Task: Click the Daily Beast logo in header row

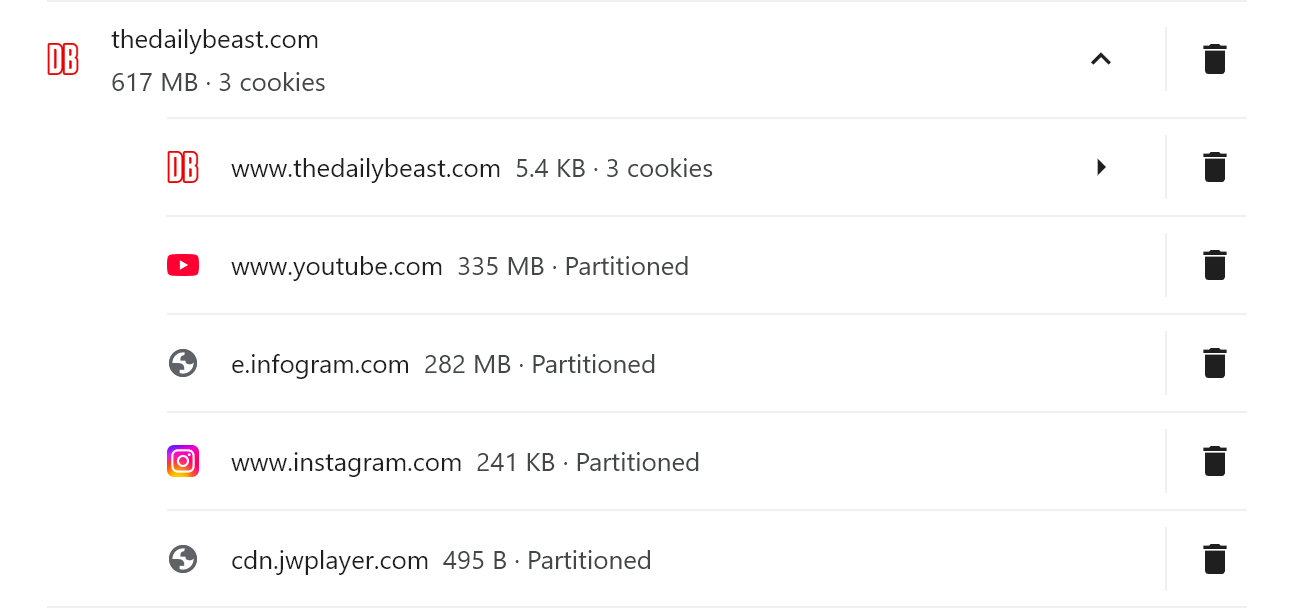Action: 63,59
